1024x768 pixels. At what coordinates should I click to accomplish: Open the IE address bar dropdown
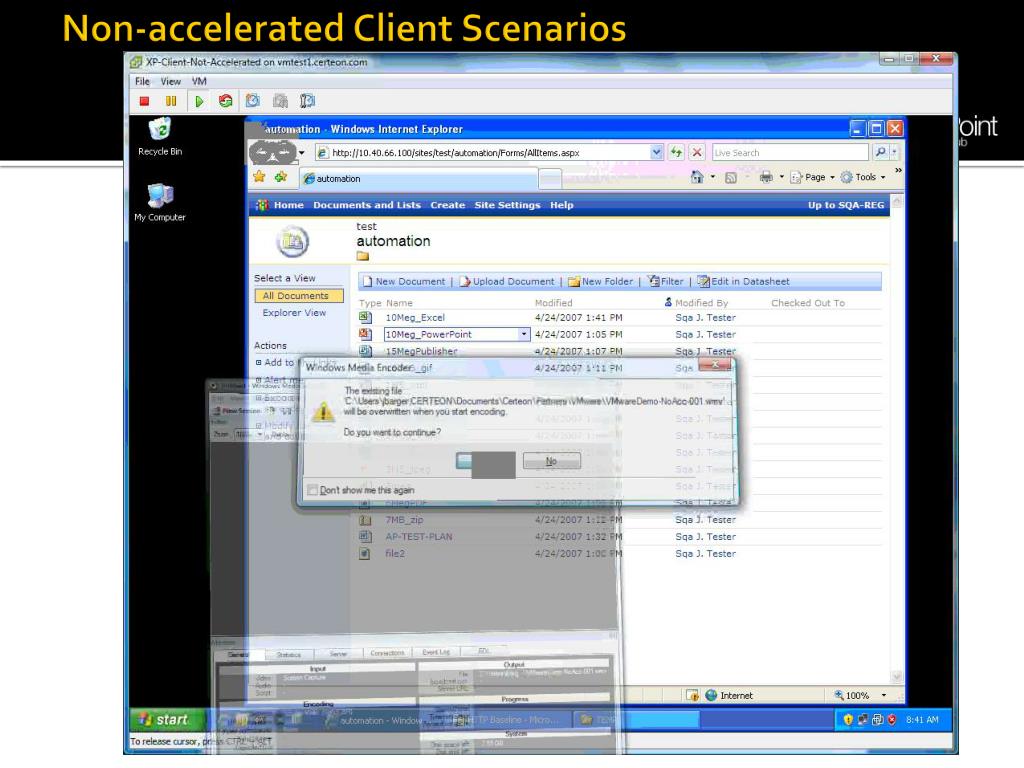click(656, 152)
